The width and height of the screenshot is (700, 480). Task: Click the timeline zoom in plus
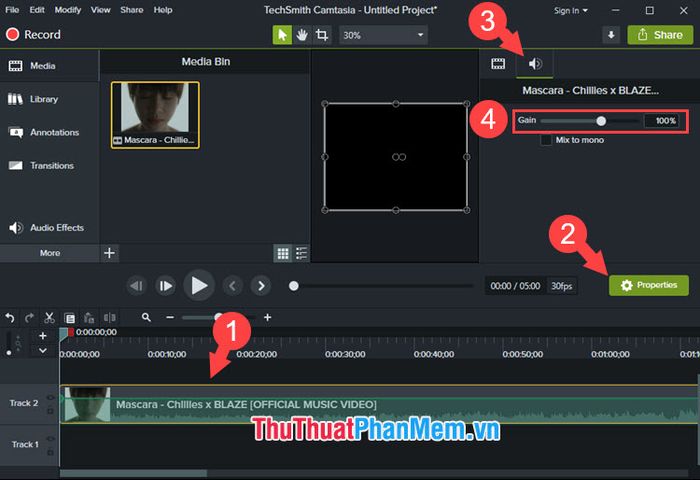point(267,317)
